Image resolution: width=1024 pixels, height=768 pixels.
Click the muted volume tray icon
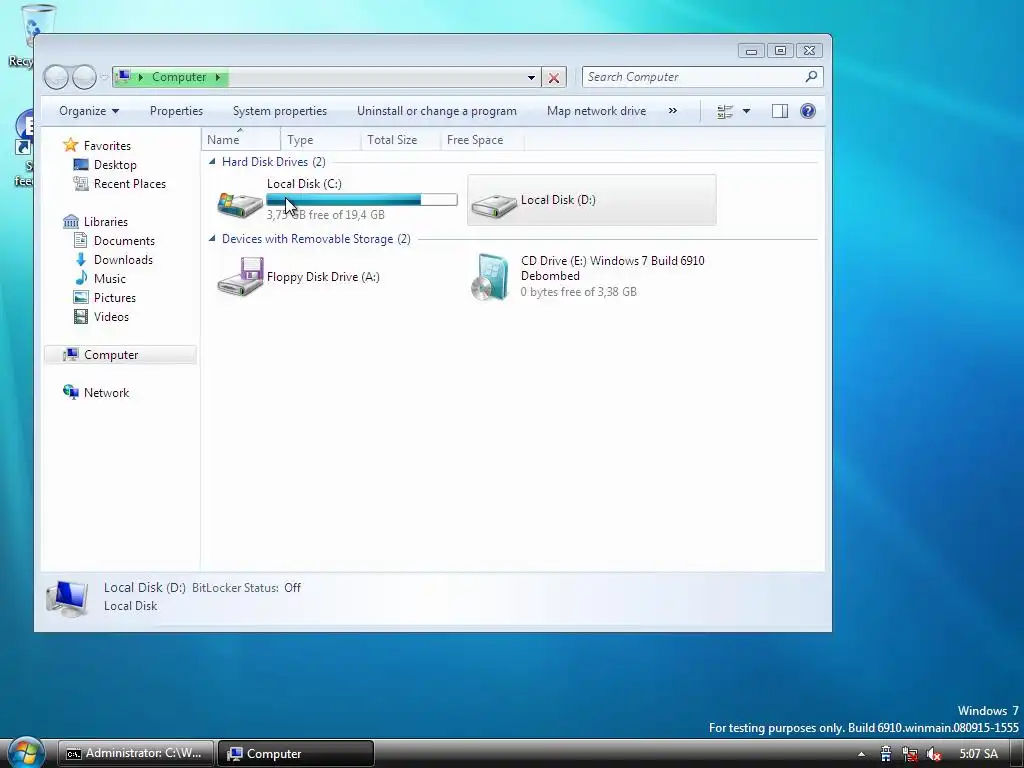(x=934, y=754)
